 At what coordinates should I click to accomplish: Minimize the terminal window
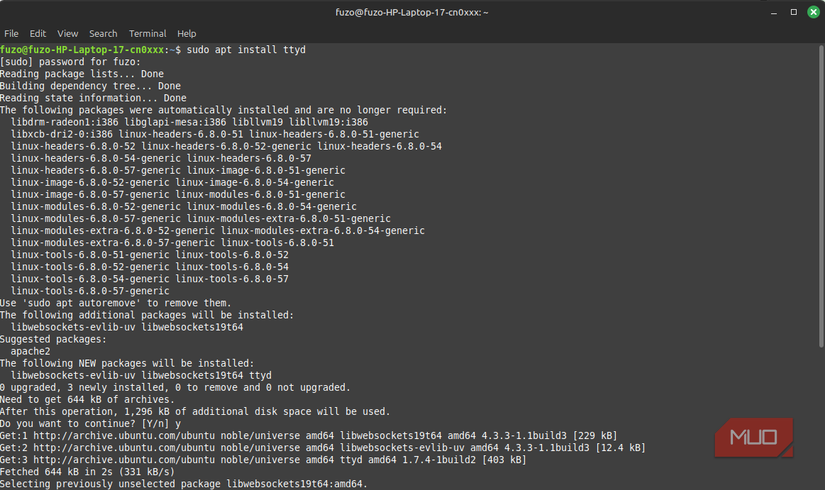773,12
